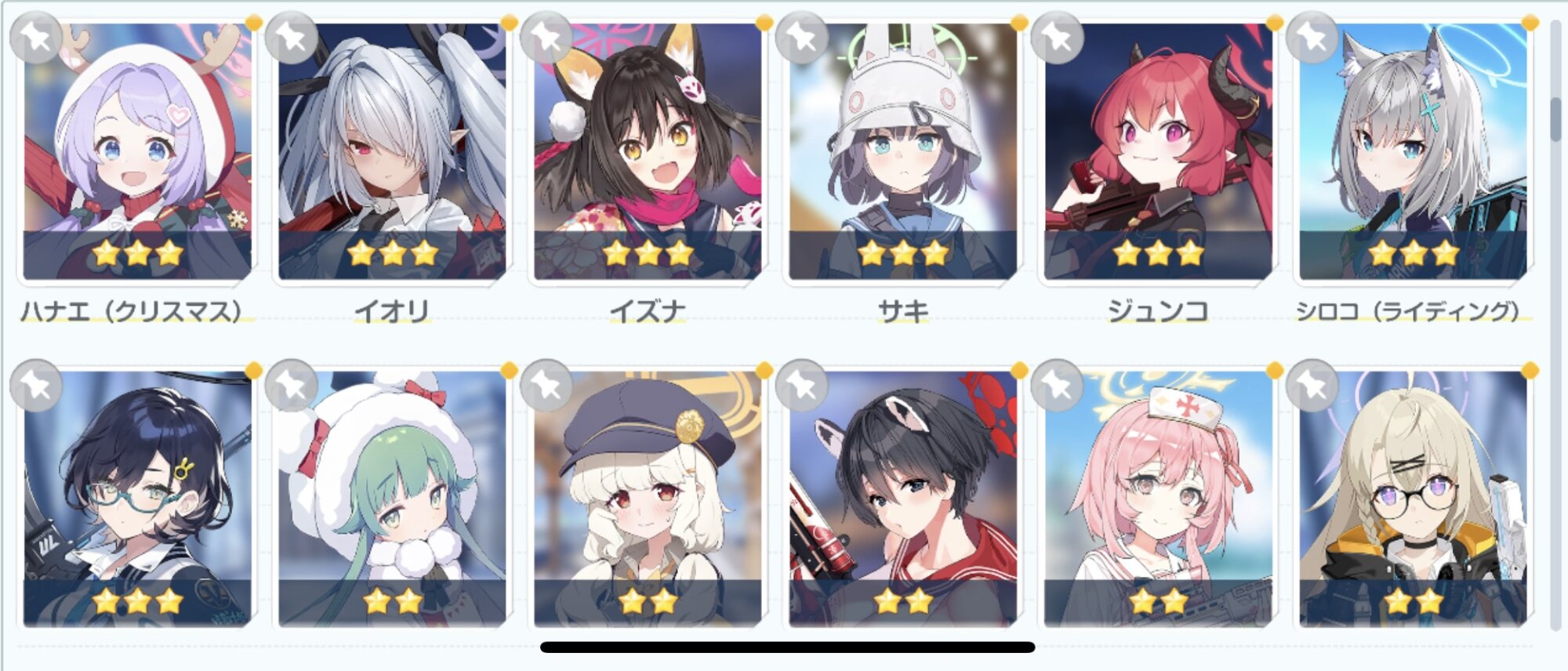The height and width of the screenshot is (671, 1568).
Task: Pin the イズナ character card
Action: point(546,37)
